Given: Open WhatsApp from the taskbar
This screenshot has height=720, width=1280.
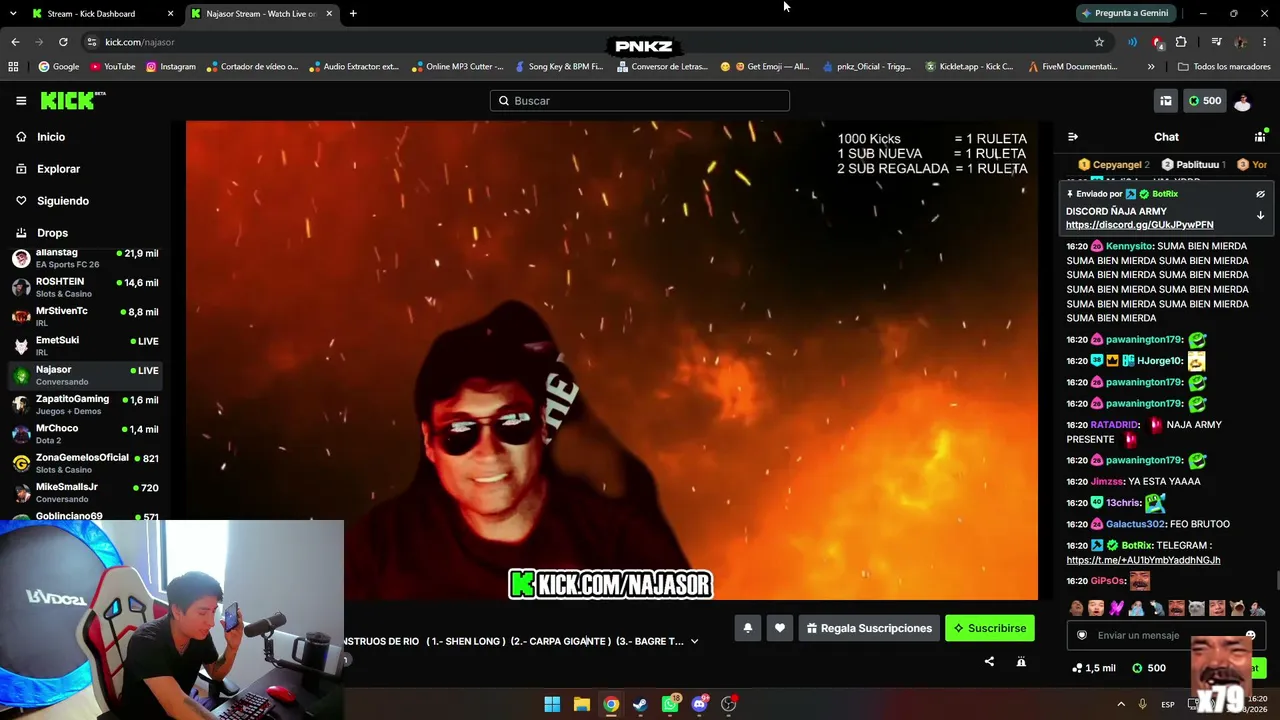Looking at the screenshot, I should coord(670,704).
